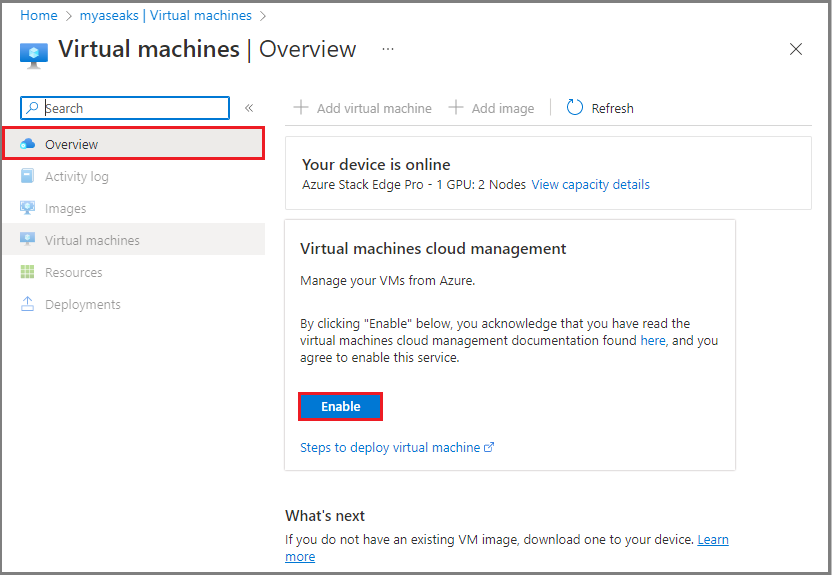Screen dimensions: 832x575
Task: Open the Home breadcrumb link
Action: [x=39, y=15]
